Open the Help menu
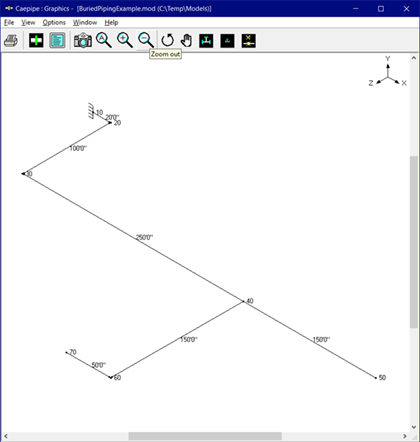The width and height of the screenshot is (420, 442). tap(111, 22)
